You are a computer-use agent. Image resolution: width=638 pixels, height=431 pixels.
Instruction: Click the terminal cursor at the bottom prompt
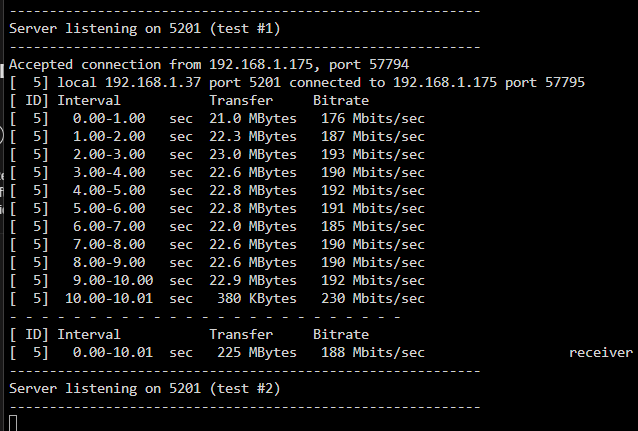13,423
